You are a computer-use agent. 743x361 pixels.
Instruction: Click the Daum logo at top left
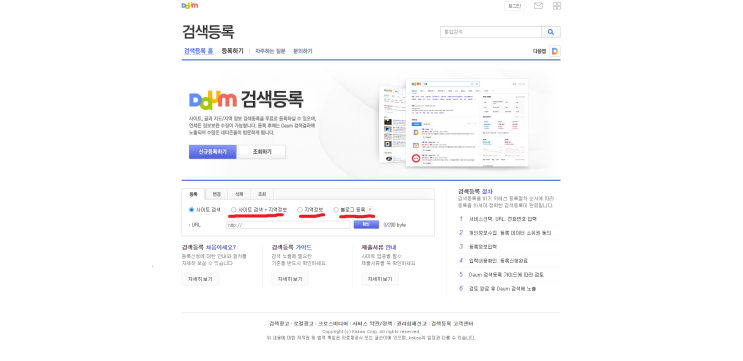pyautogui.click(x=190, y=6)
